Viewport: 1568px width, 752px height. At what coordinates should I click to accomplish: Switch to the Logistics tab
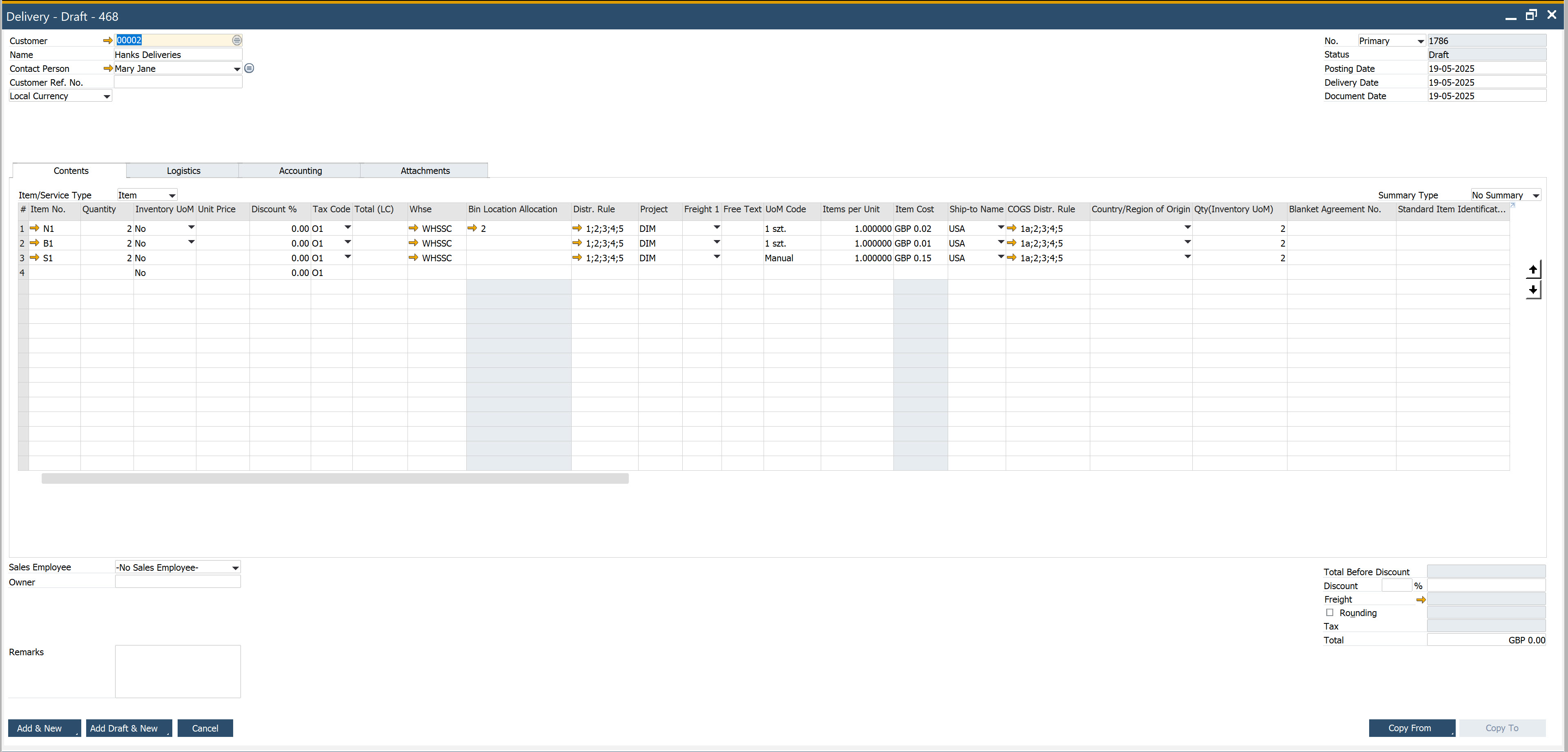[183, 170]
